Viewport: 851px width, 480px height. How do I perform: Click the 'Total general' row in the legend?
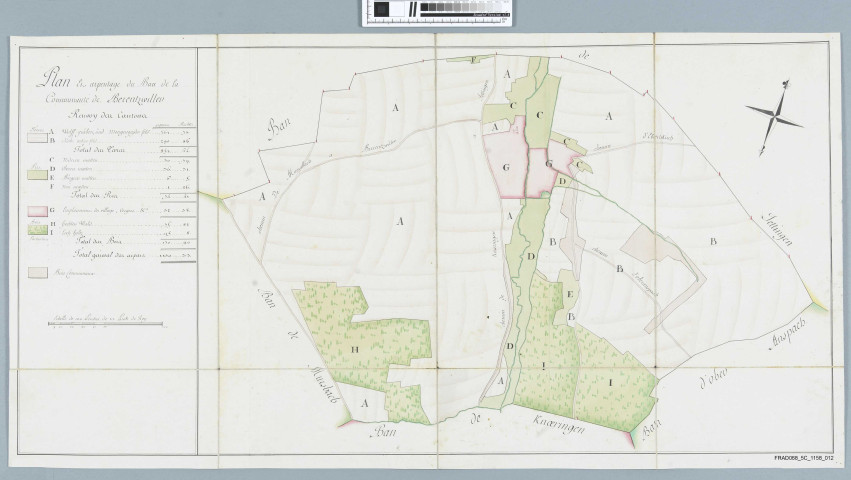pyautogui.click(x=100, y=256)
